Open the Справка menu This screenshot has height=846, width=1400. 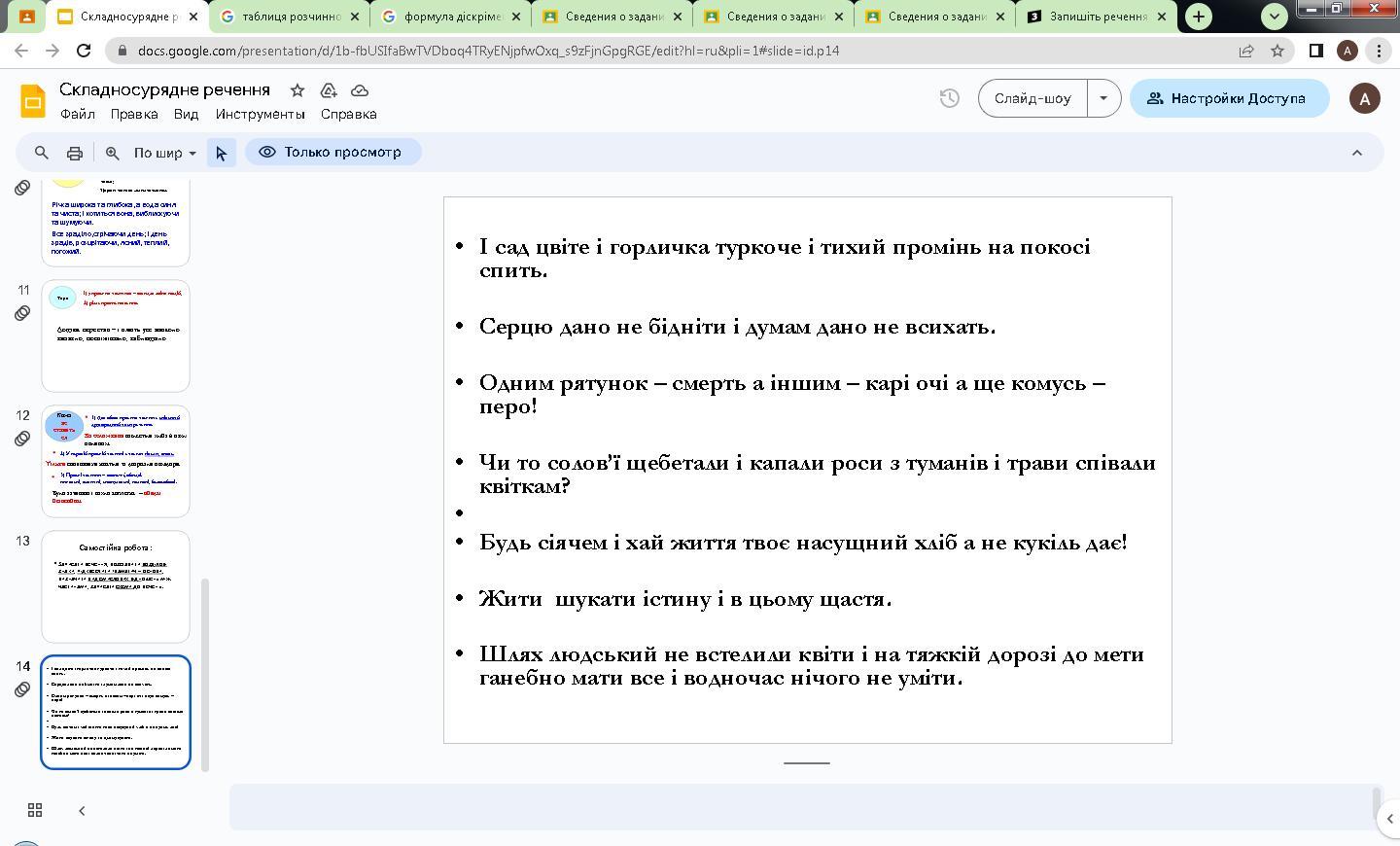click(x=348, y=114)
